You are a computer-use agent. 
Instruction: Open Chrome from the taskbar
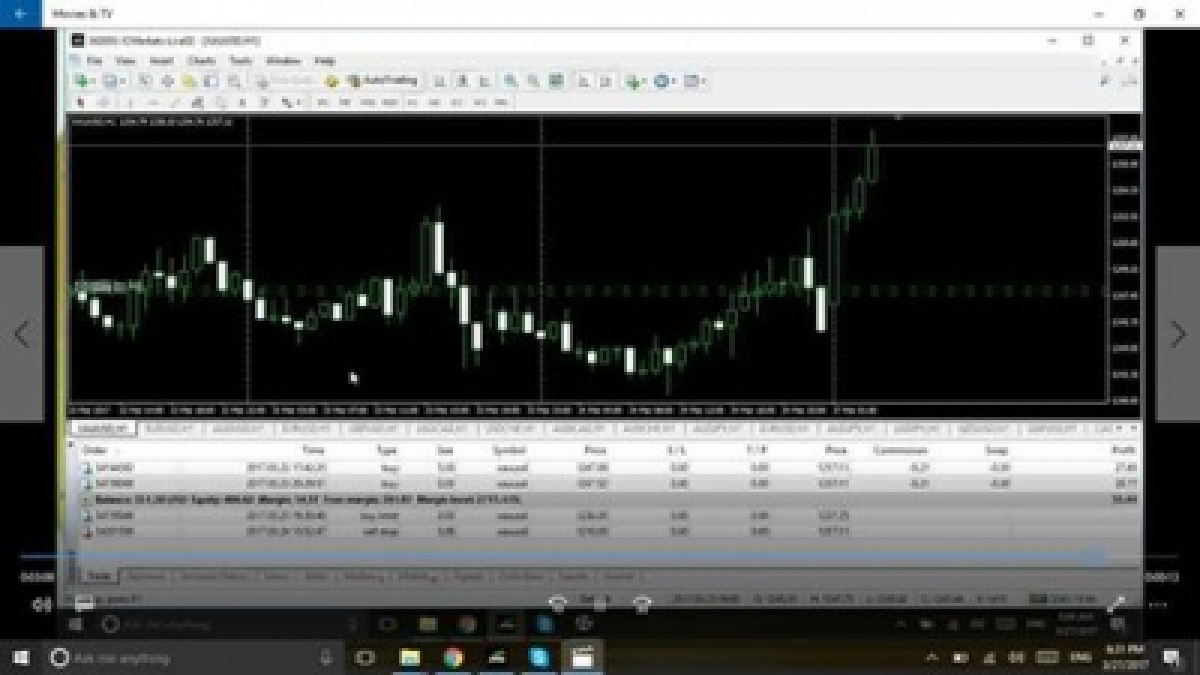pos(453,658)
